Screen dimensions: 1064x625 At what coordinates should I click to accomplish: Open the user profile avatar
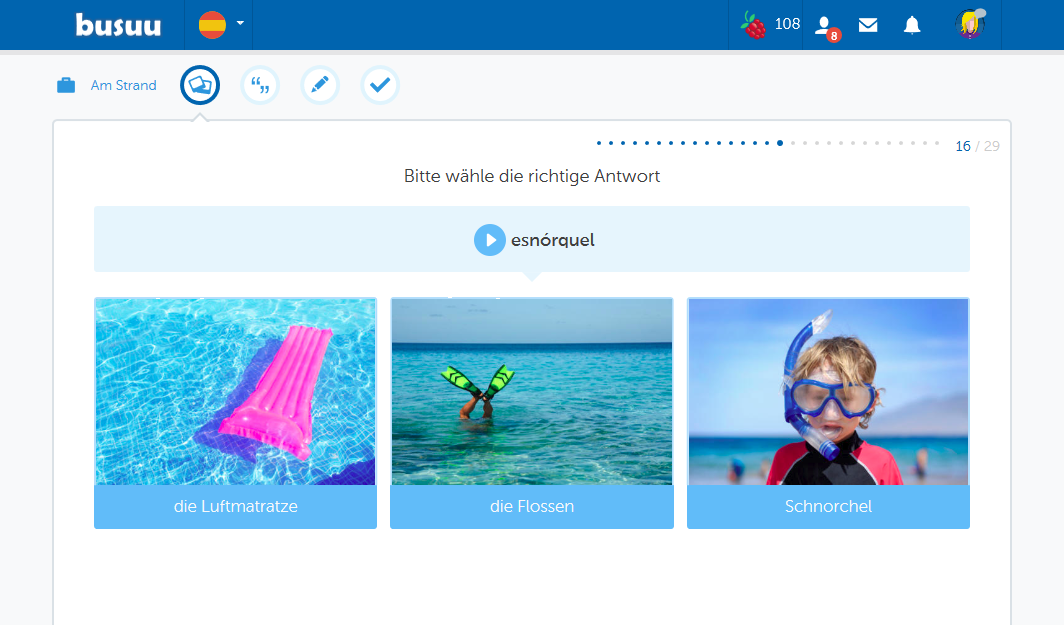970,24
